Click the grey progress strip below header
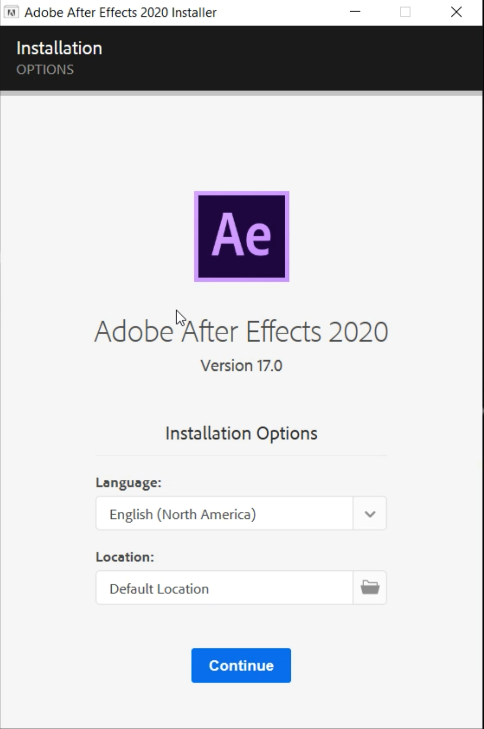The height and width of the screenshot is (729, 484). pyautogui.click(x=242, y=93)
